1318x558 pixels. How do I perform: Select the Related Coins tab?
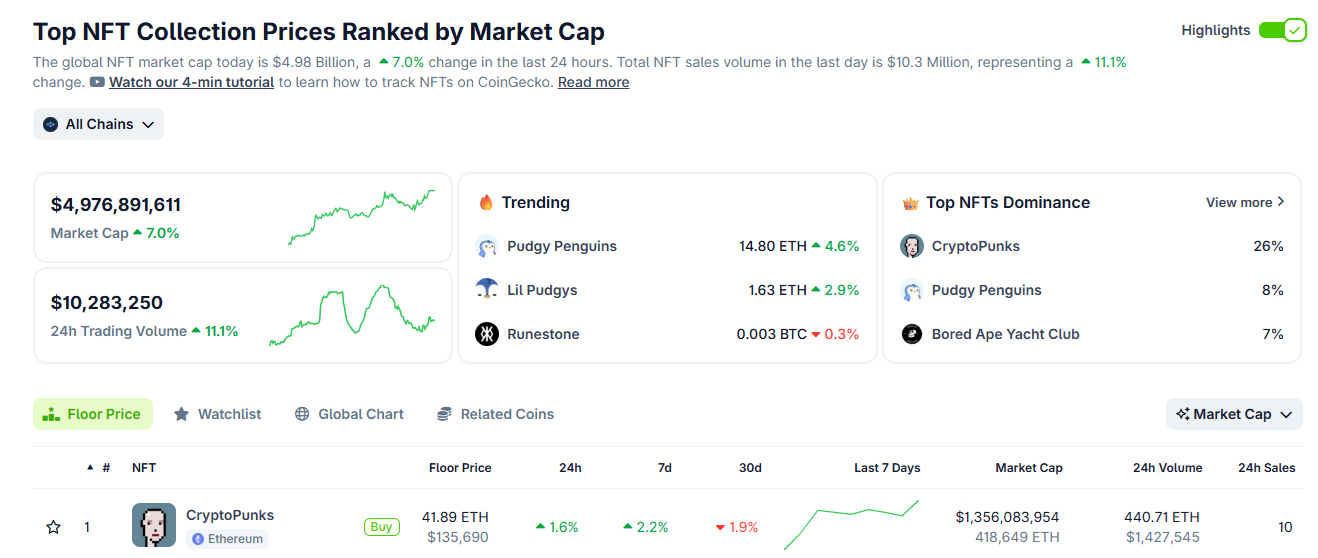pos(495,414)
